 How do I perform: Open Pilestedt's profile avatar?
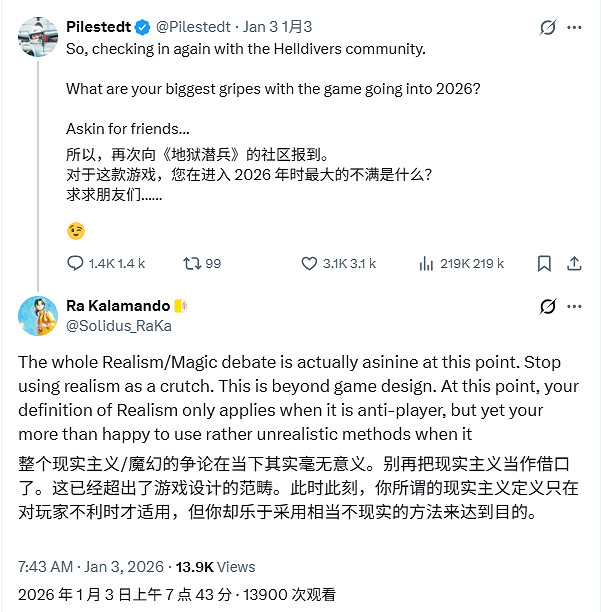[38, 36]
